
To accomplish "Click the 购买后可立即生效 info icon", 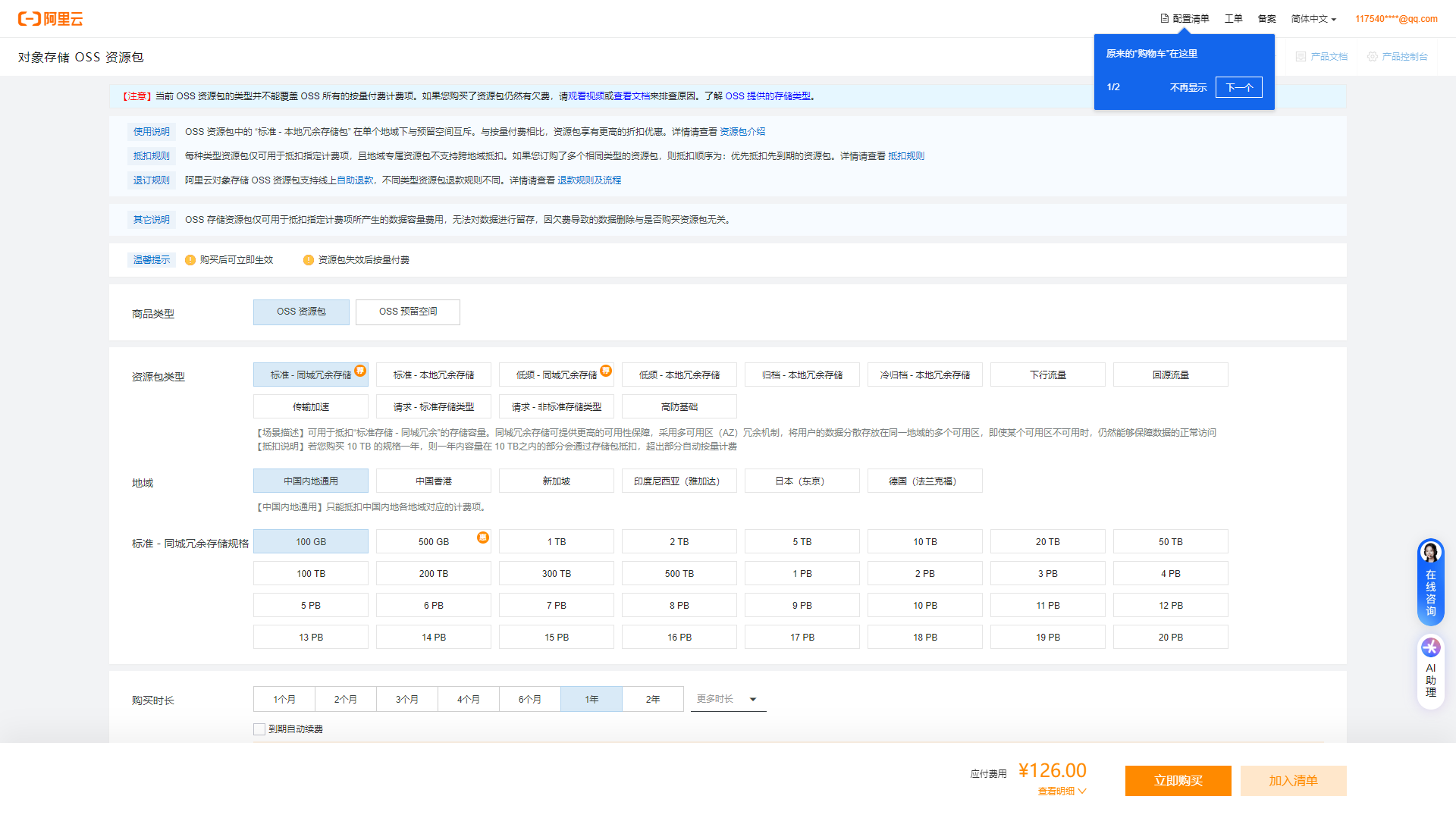I will point(190,260).
